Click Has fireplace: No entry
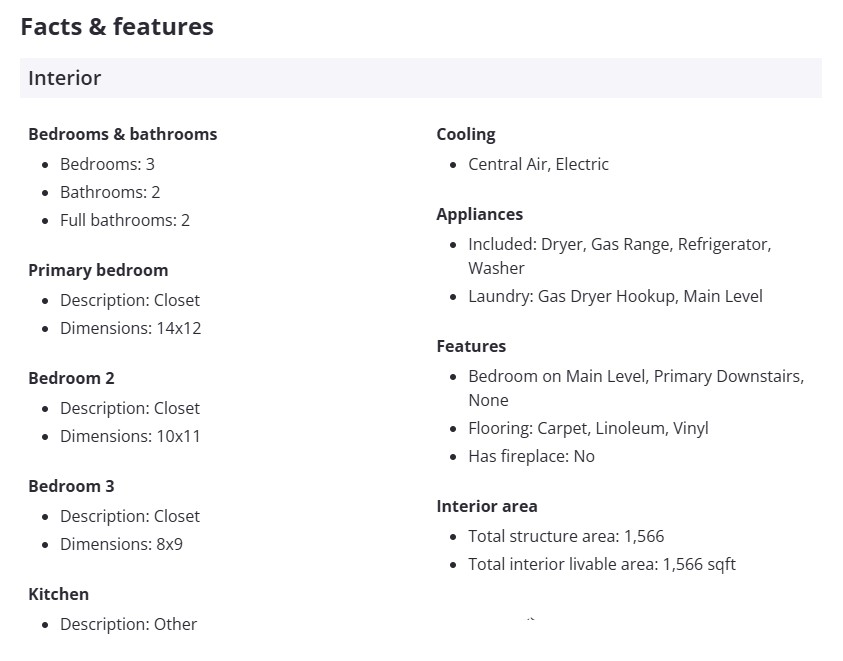The width and height of the screenshot is (843, 661). tap(531, 456)
